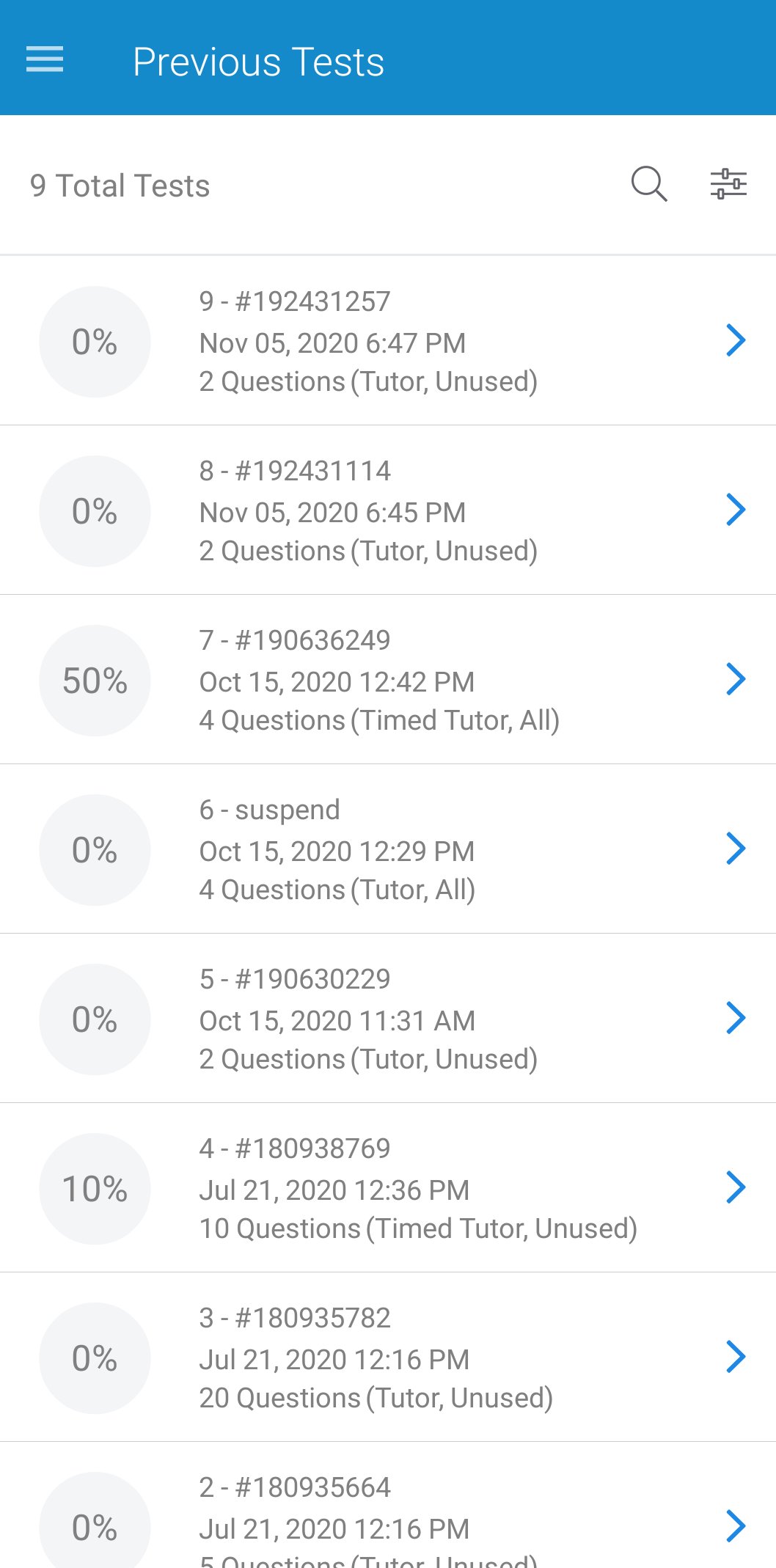Tap the 50% score circle
The image size is (776, 1568).
coord(95,681)
